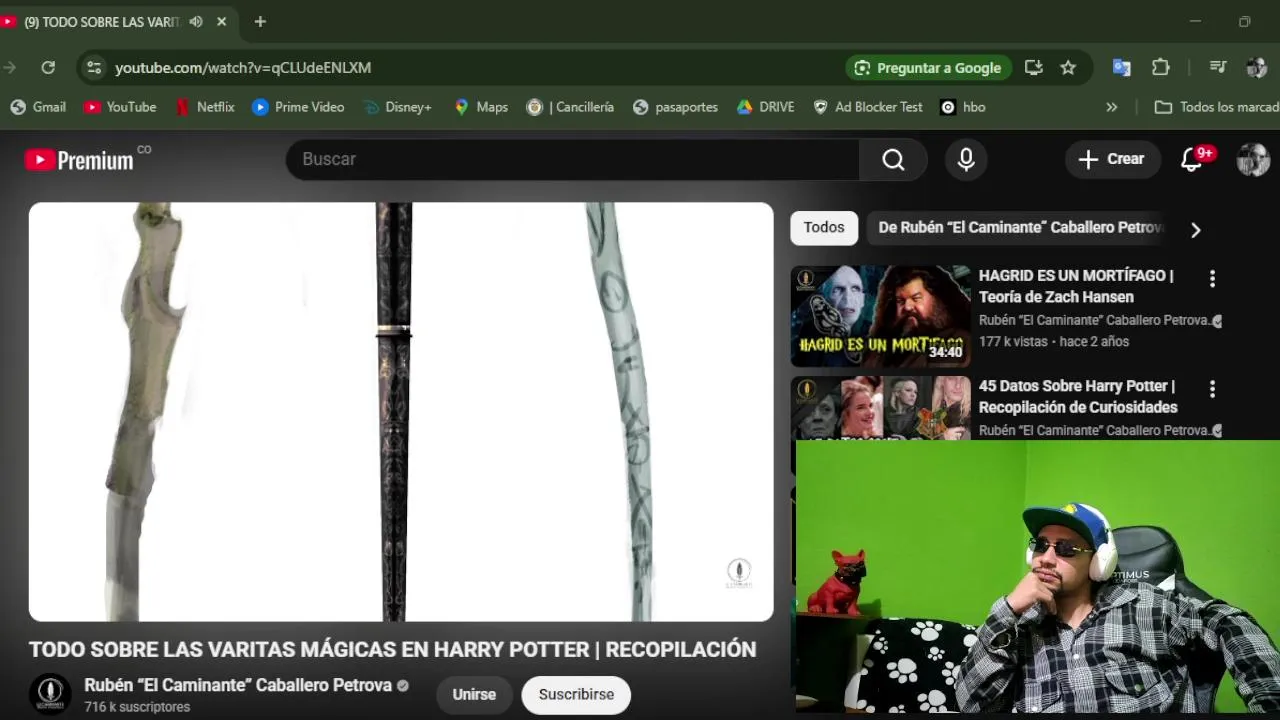
Task: Open options menu for Hagrid video
Action: tap(1212, 279)
